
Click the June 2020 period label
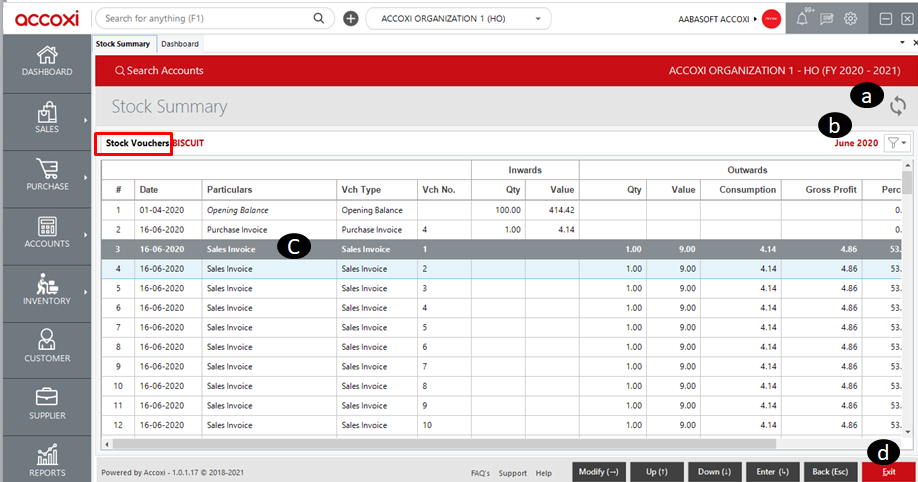click(x=856, y=143)
